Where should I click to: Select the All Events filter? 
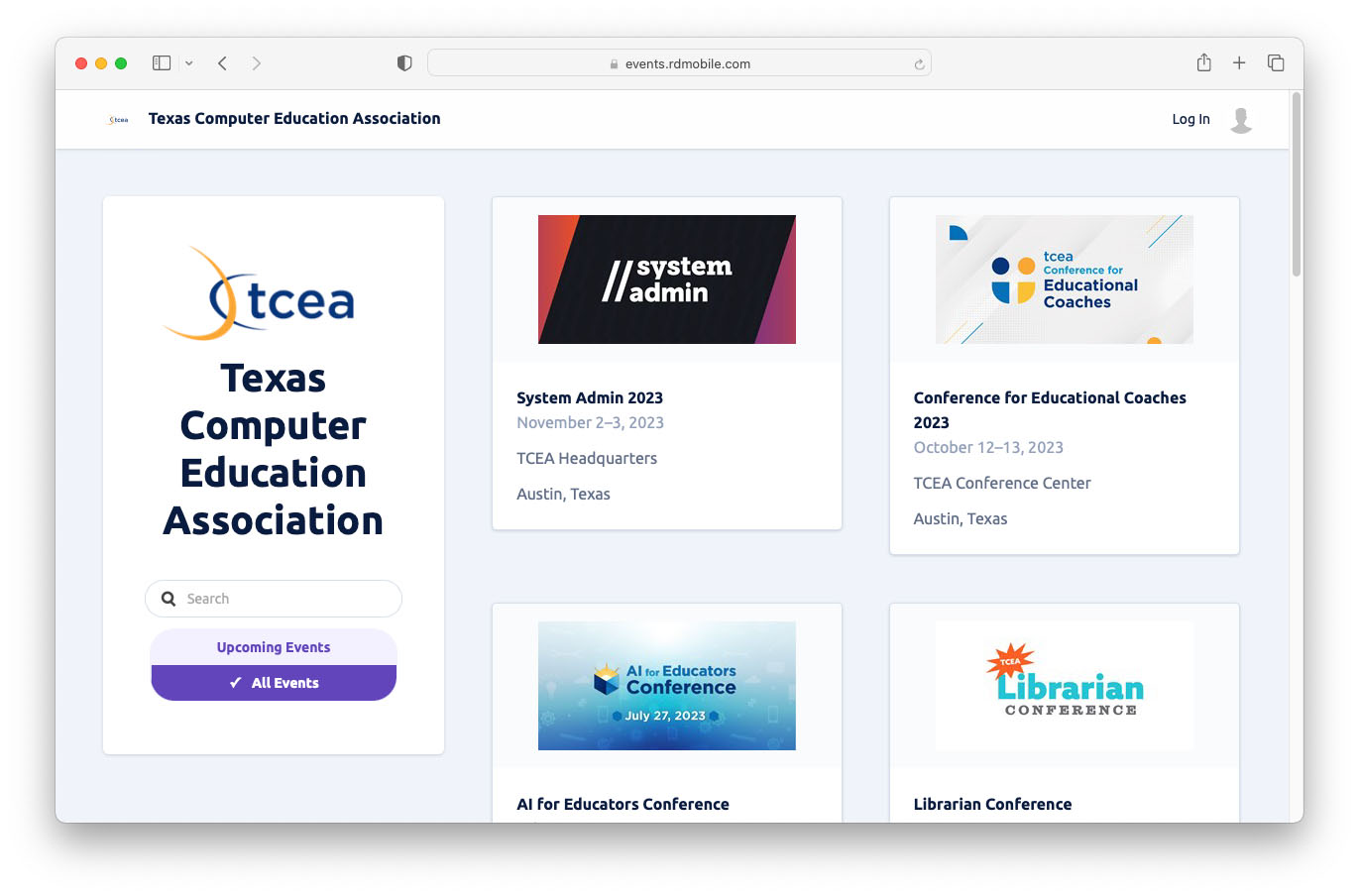coord(274,683)
